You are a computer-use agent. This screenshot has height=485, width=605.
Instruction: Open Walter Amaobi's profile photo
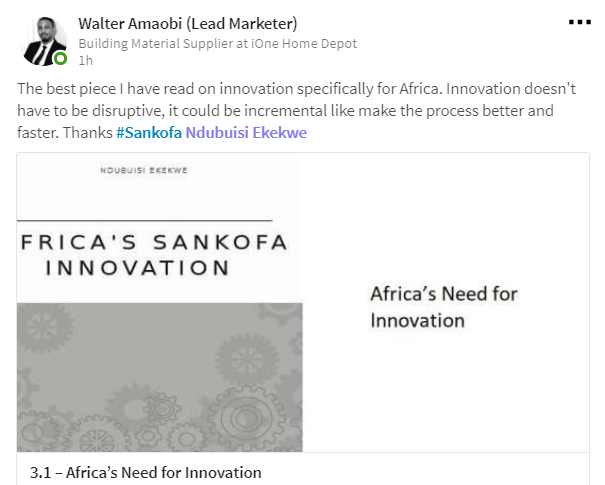click(x=42, y=40)
